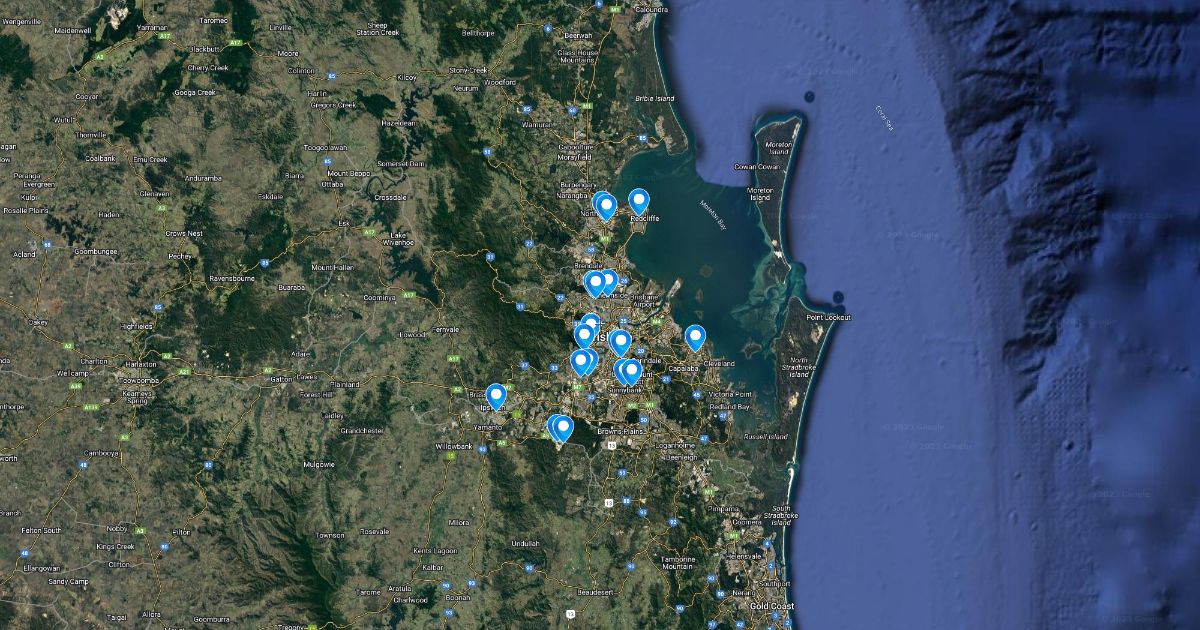
Task: Select the Toogoolawah label
Action: [x=324, y=147]
